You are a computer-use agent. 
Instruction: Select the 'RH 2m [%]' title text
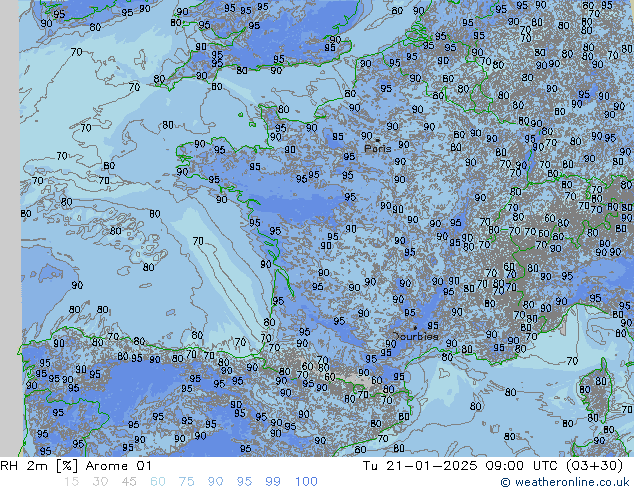coord(39,466)
